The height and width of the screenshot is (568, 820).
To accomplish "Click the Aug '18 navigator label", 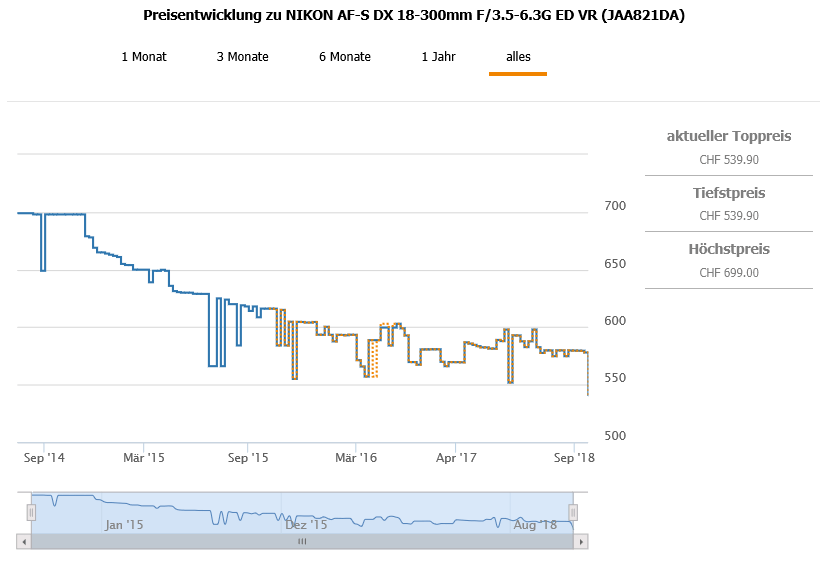I will 535,524.
